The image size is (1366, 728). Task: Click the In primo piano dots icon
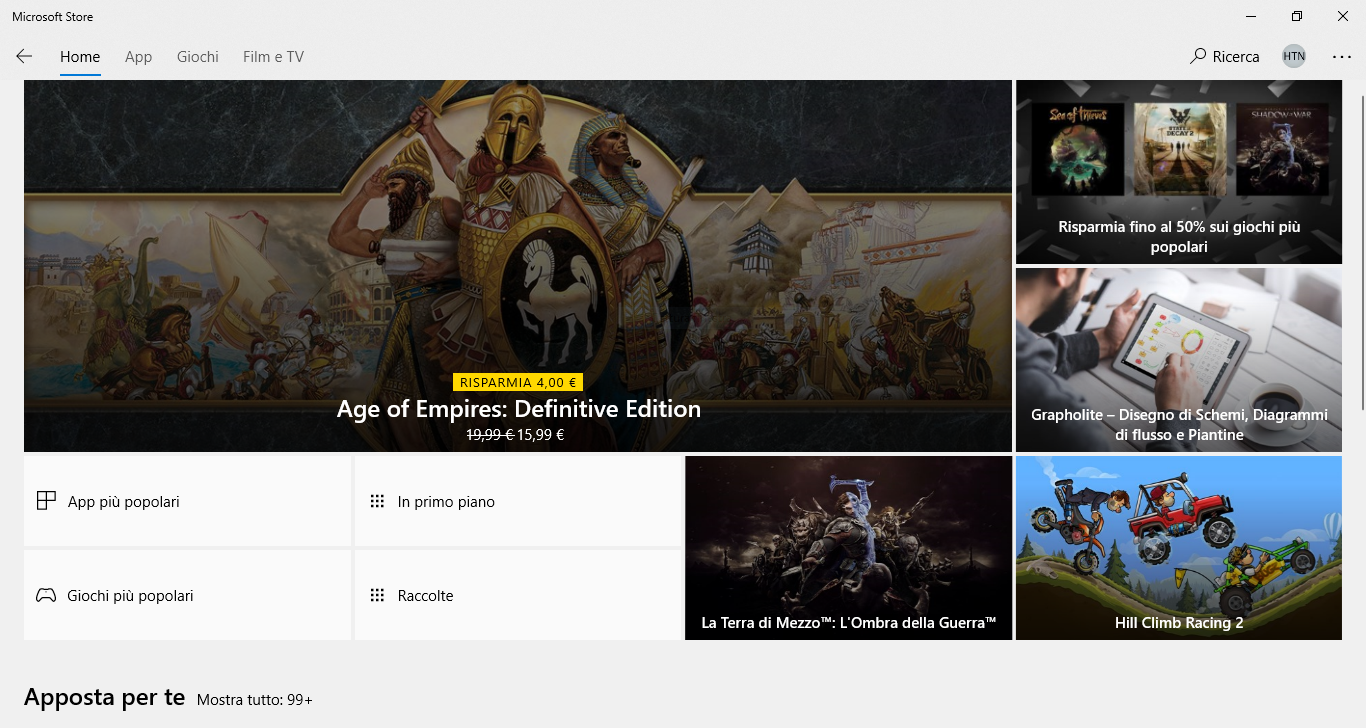pos(377,501)
